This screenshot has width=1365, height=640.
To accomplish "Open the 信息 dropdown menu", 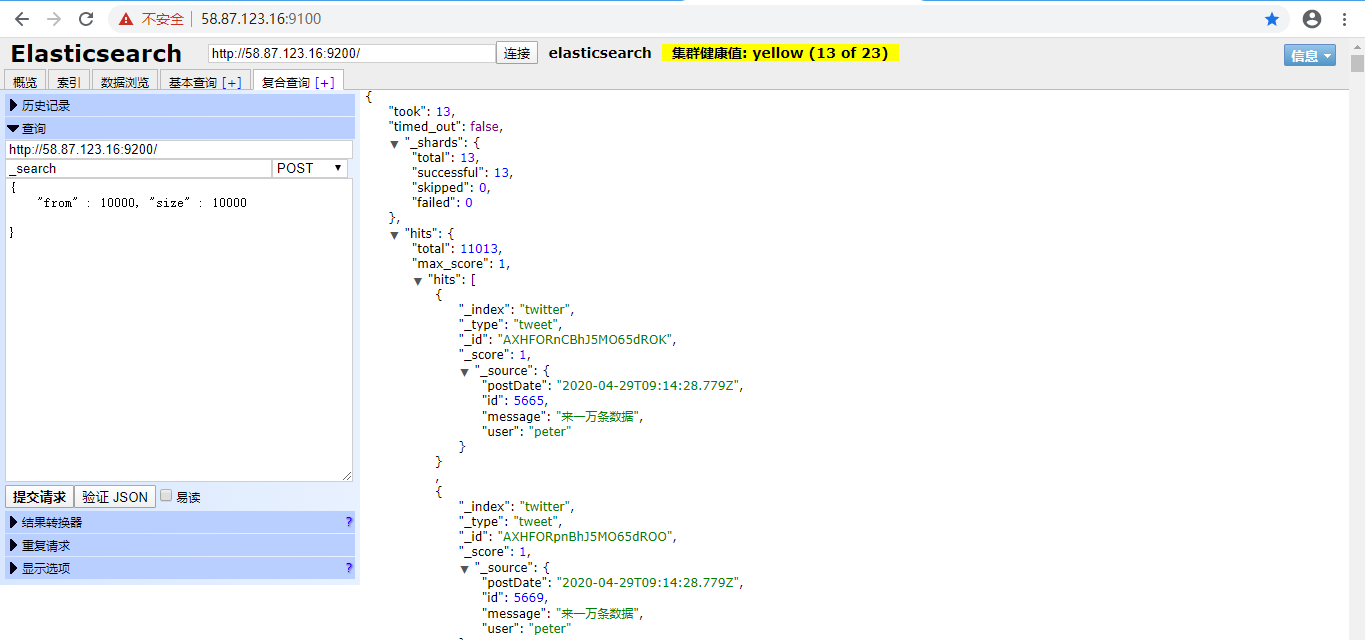I will click(x=1309, y=55).
